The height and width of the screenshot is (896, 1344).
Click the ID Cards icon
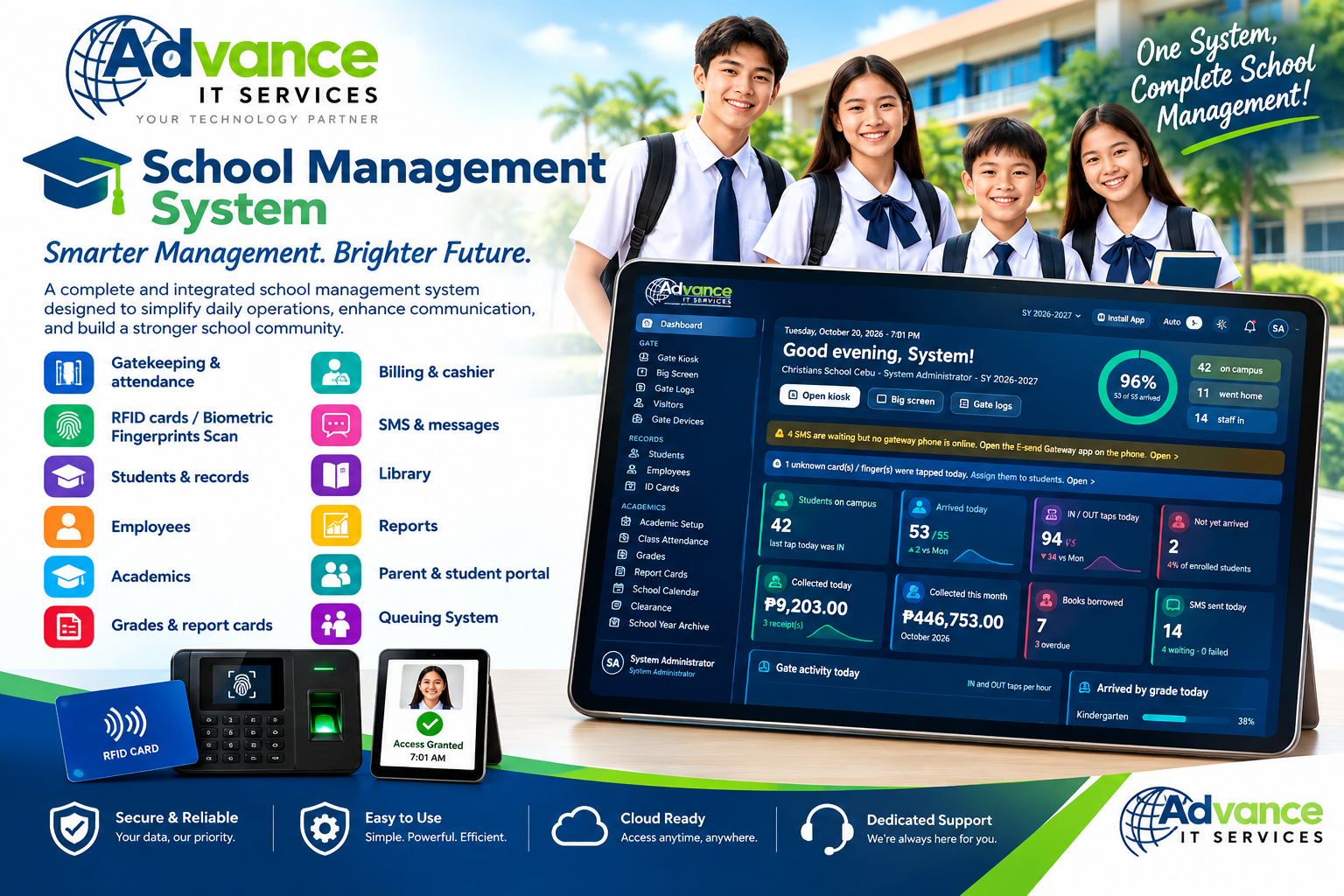click(630, 486)
